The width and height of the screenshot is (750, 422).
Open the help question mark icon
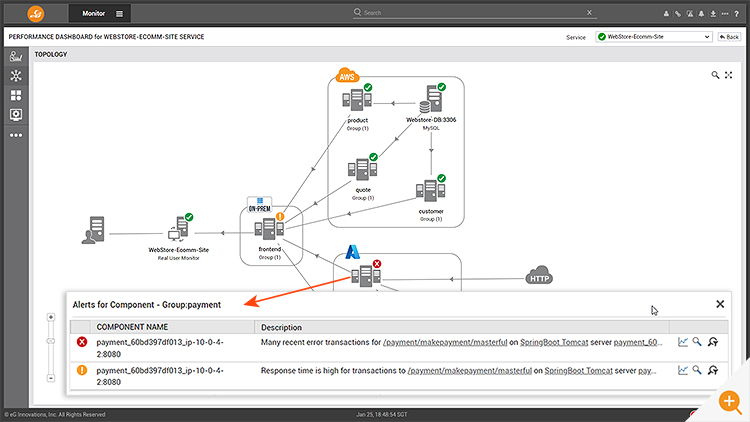737,14
